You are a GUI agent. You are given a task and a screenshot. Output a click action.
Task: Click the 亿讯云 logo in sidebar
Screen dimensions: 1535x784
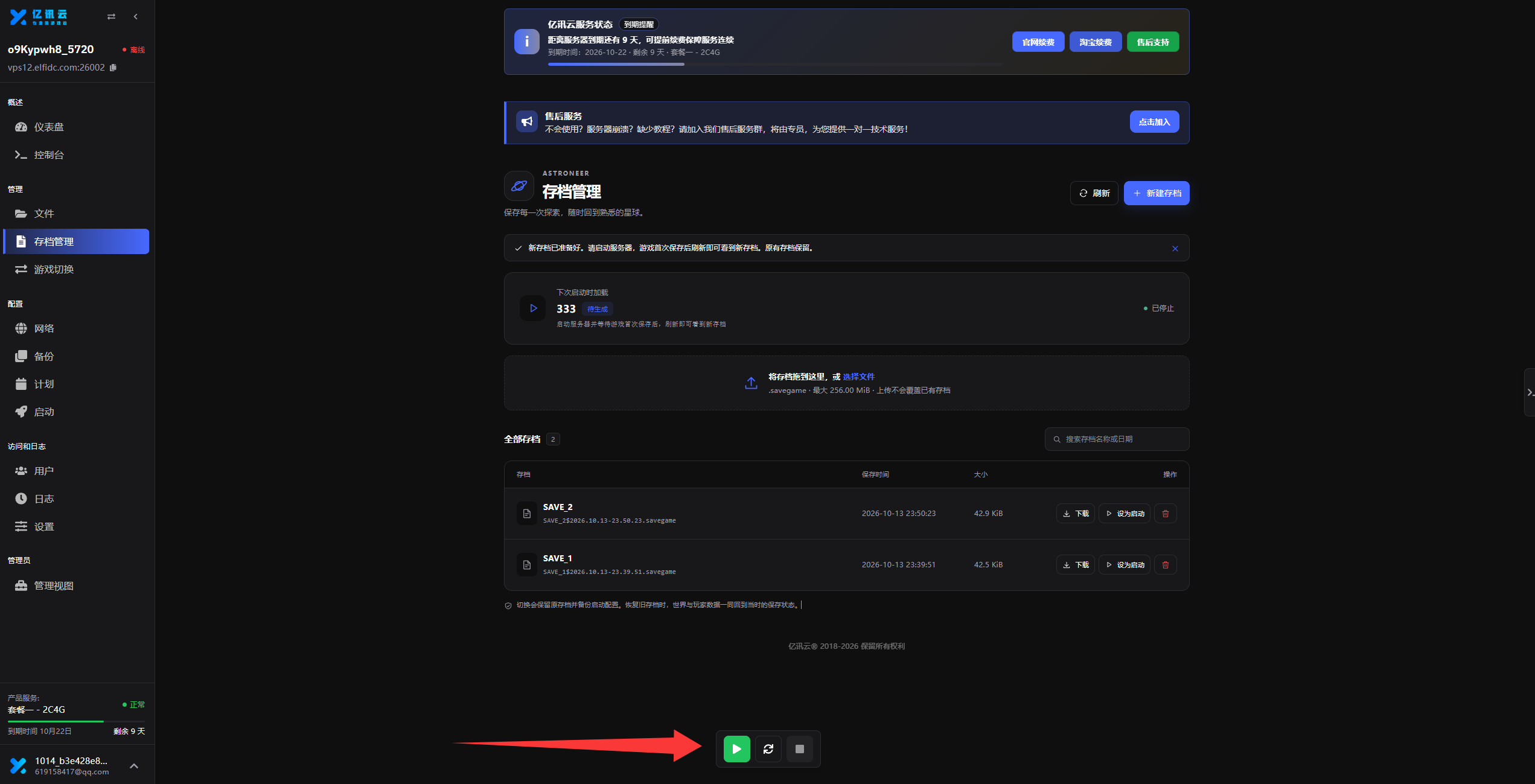39,17
